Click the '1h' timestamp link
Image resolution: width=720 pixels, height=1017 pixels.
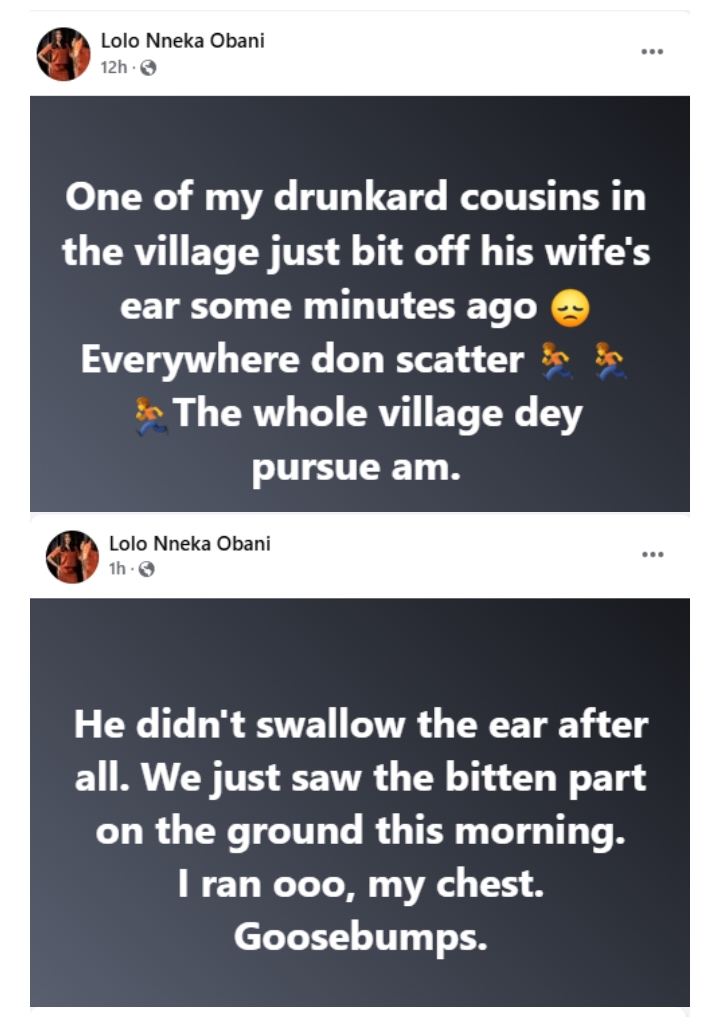tap(116, 569)
